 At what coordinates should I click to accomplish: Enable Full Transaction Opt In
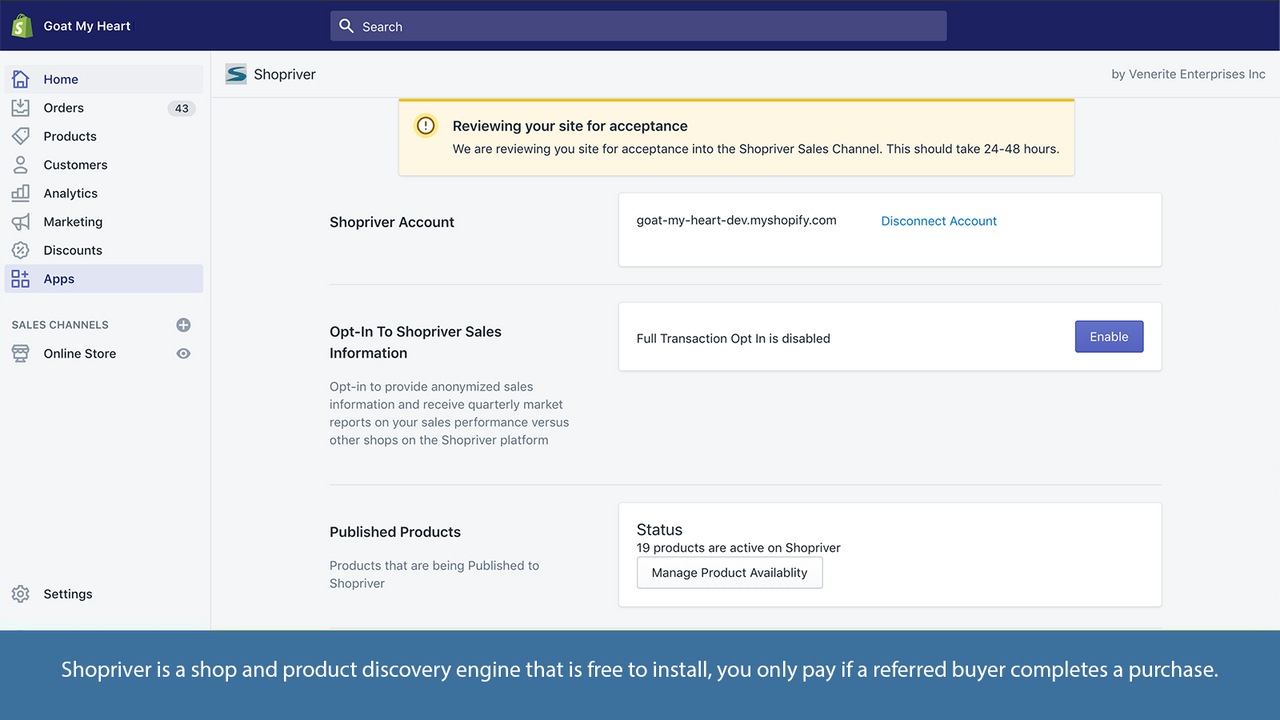[1109, 337]
